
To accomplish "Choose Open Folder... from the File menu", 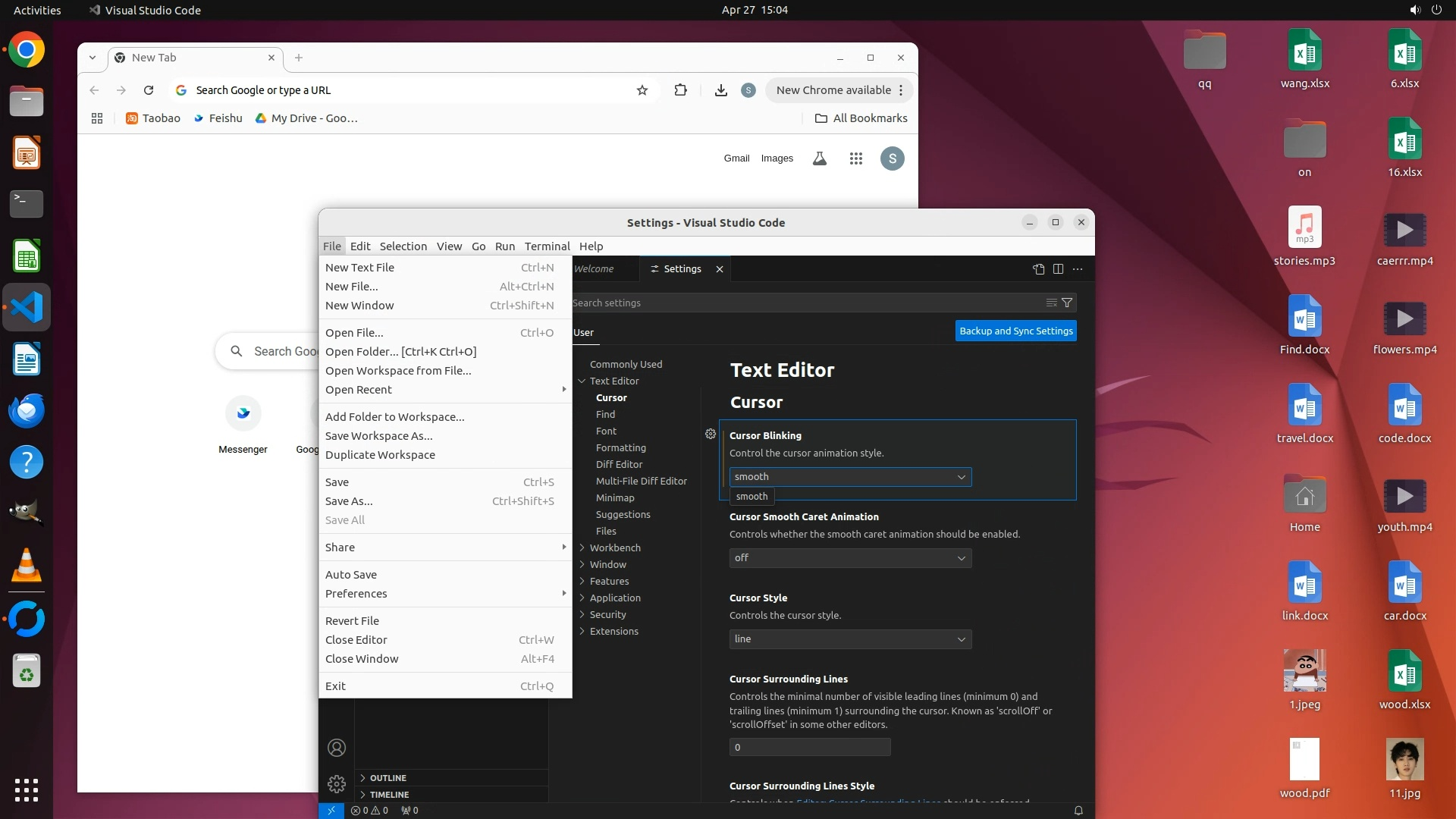I will click(x=400, y=352).
